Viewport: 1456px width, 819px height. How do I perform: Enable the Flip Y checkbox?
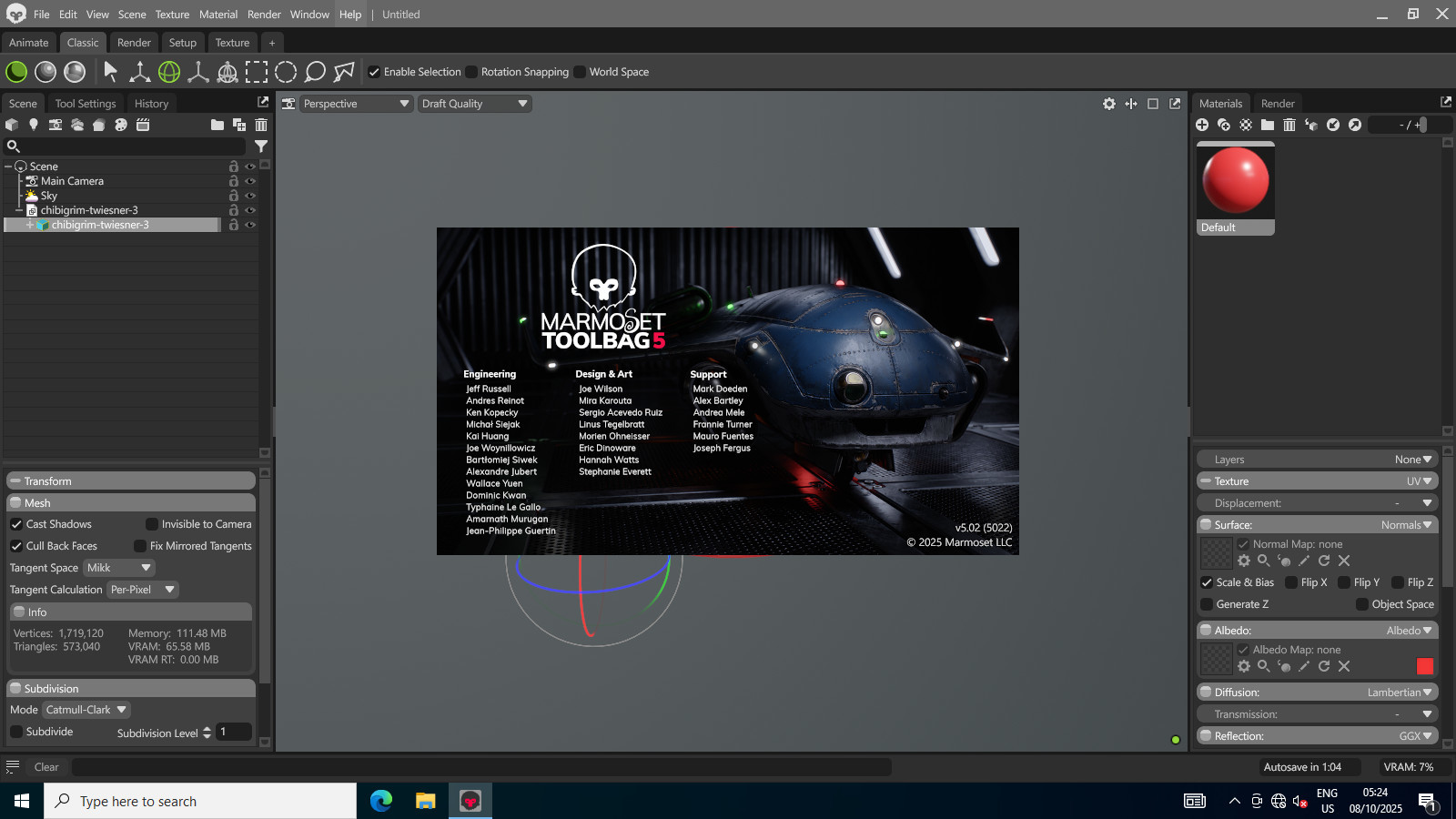pos(1344,582)
